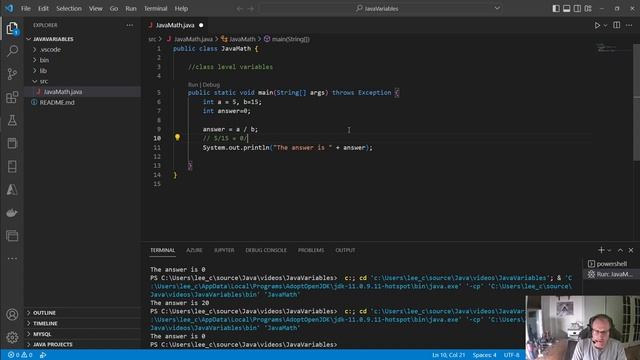
Task: Open Explorer Views and More Actions ellipsis
Action: pyautogui.click(x=130, y=25)
